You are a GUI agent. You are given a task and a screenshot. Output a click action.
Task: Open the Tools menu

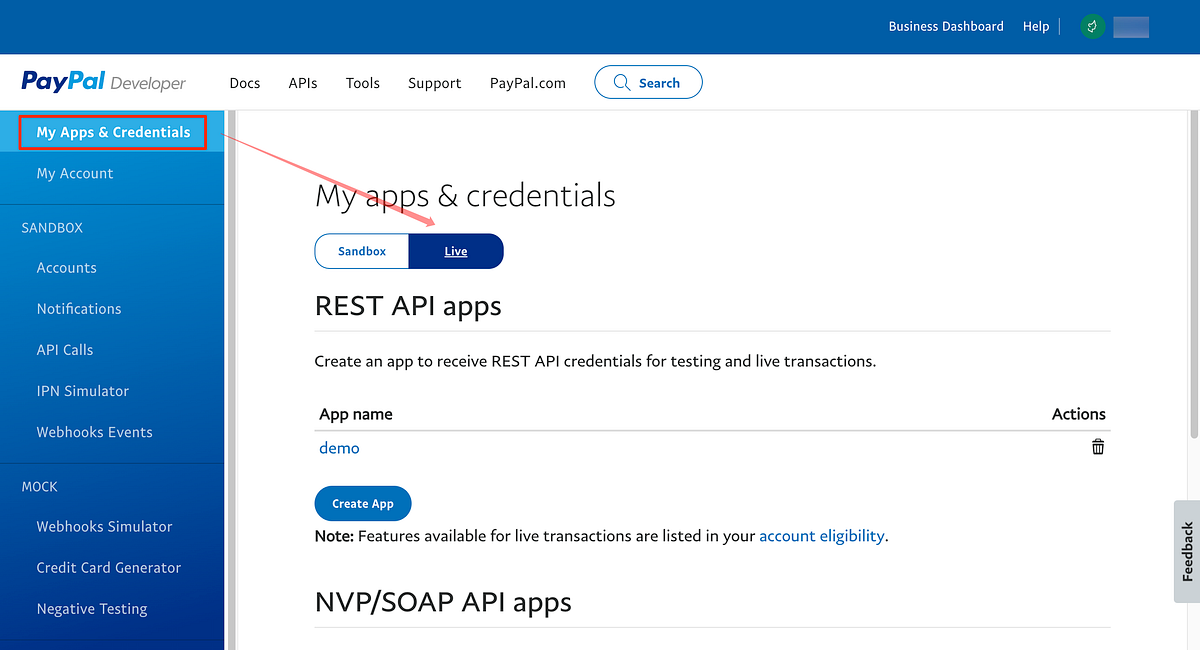[x=362, y=83]
